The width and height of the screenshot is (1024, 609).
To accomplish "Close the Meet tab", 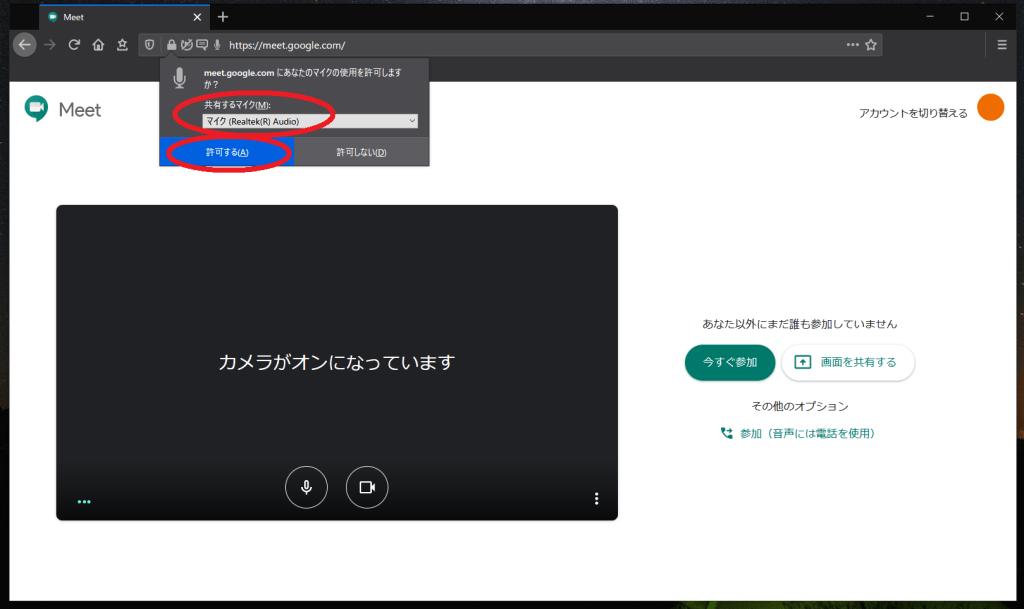I will click(x=197, y=17).
